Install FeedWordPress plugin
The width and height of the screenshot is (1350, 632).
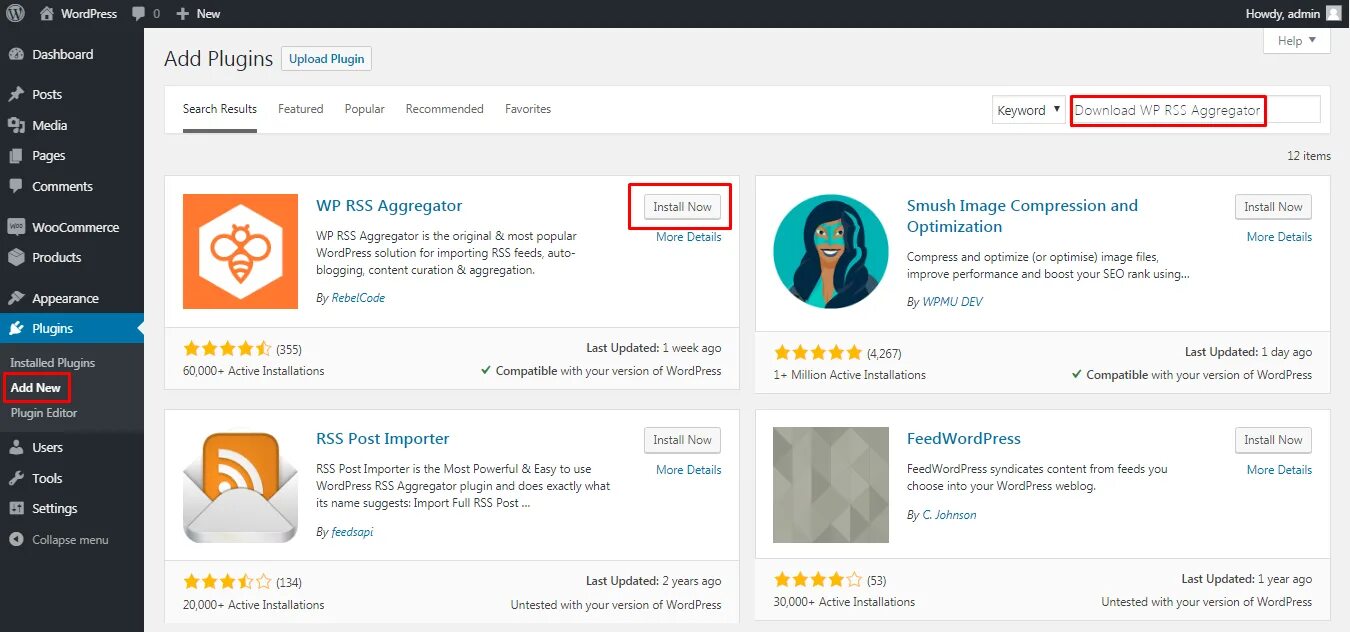pos(1273,440)
